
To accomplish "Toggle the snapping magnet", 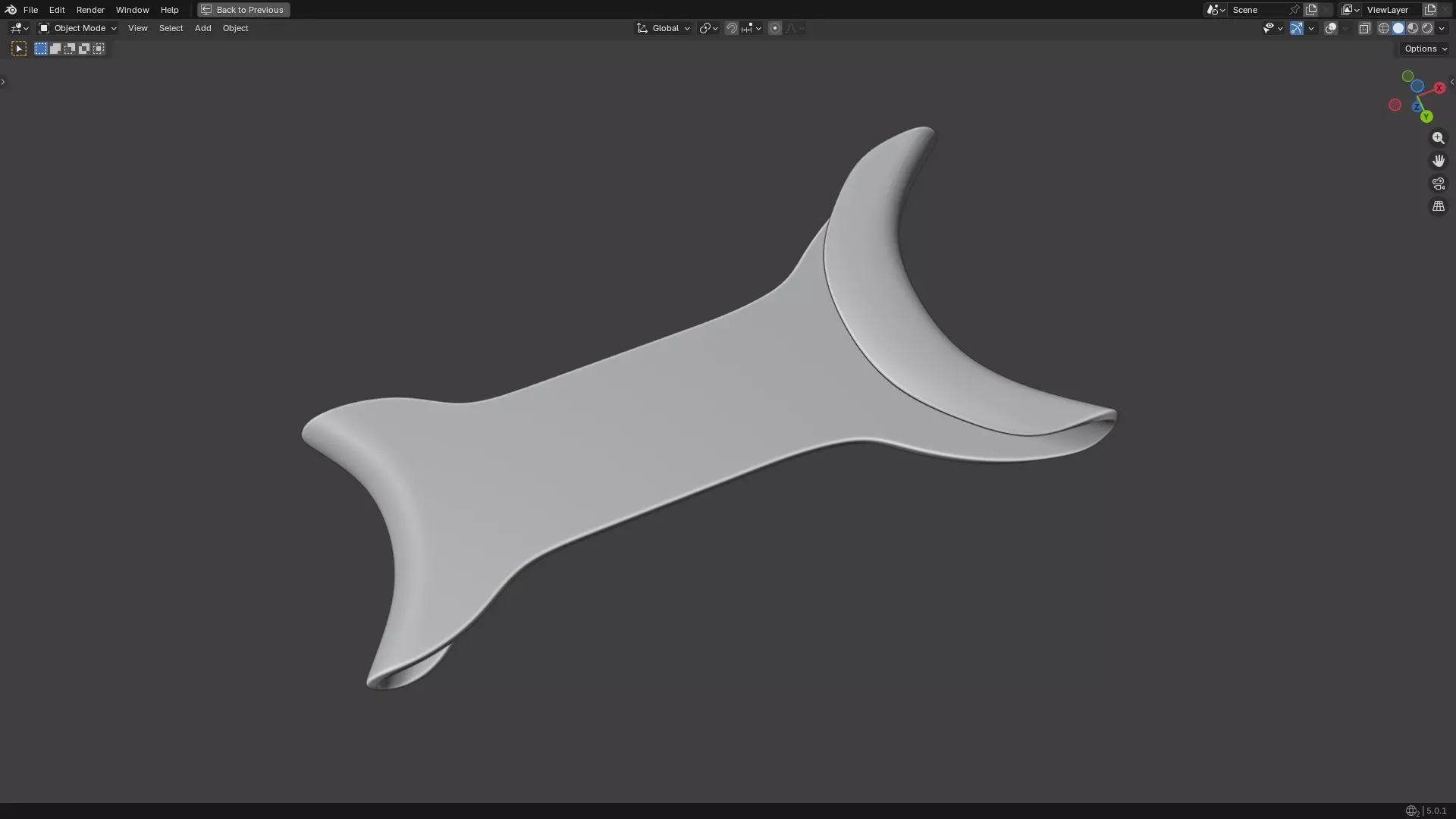I will pyautogui.click(x=731, y=28).
